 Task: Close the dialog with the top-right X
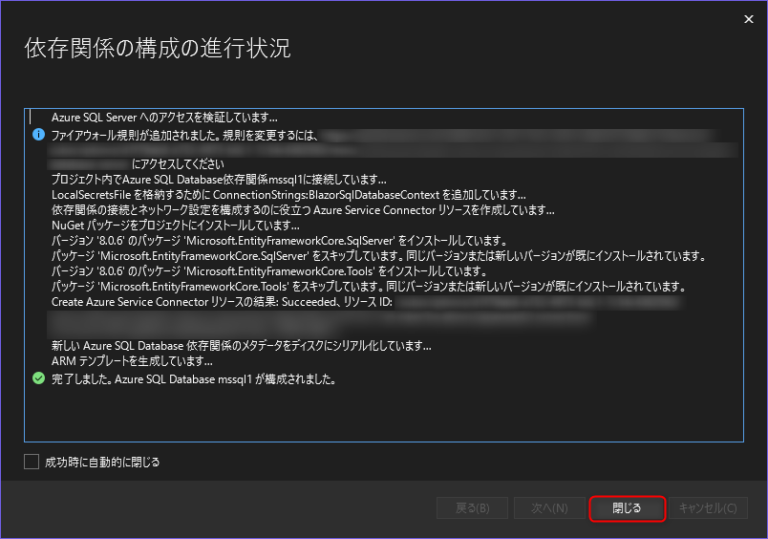[x=748, y=18]
